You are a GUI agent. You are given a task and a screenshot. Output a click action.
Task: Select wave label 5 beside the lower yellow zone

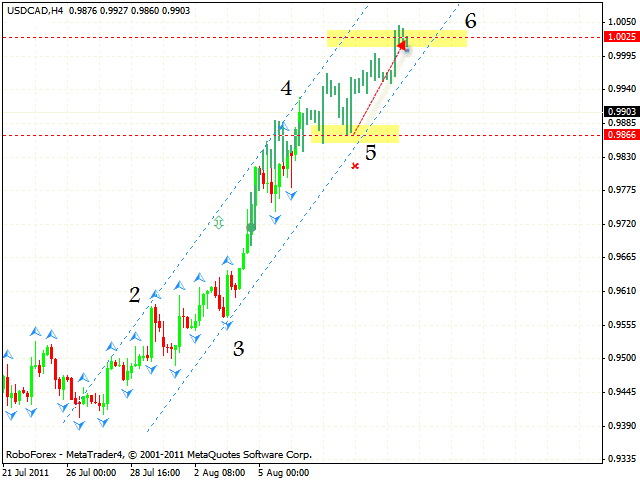point(370,153)
